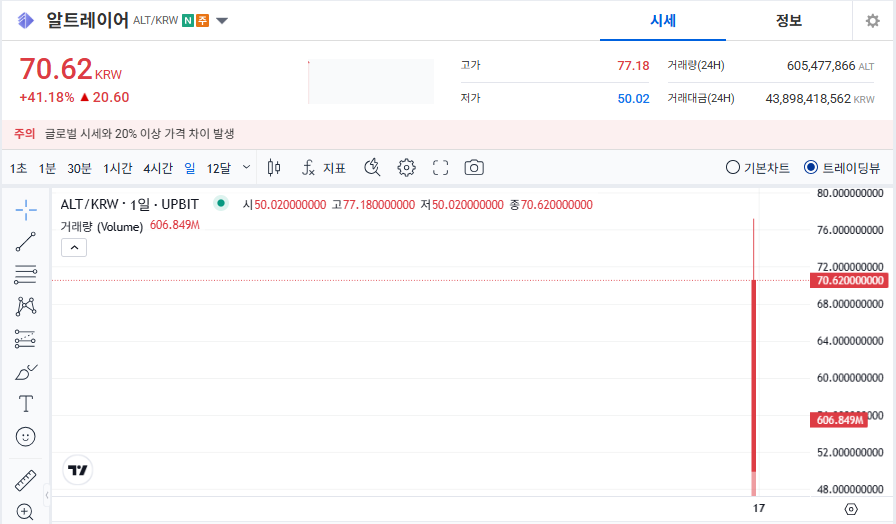Toggle fullscreen chart mode
This screenshot has height=524, width=896.
coord(441,168)
